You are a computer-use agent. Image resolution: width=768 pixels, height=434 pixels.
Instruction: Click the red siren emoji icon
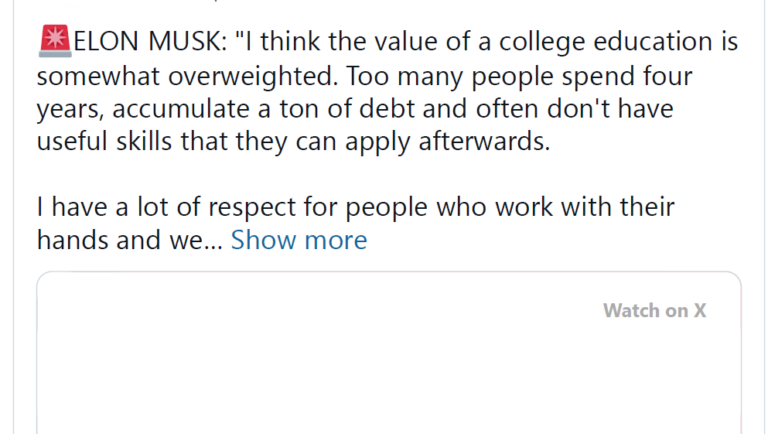click(55, 41)
